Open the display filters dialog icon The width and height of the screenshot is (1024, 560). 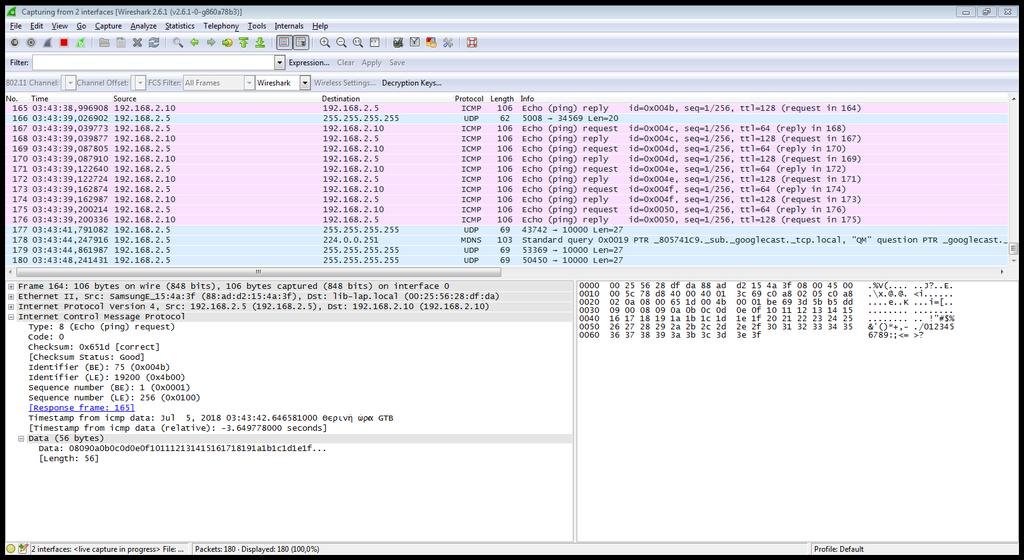click(415, 42)
